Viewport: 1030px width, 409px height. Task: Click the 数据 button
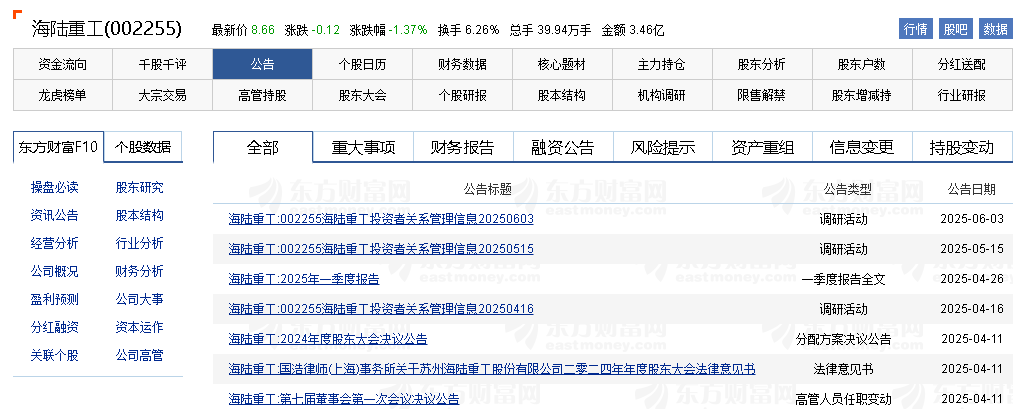996,29
